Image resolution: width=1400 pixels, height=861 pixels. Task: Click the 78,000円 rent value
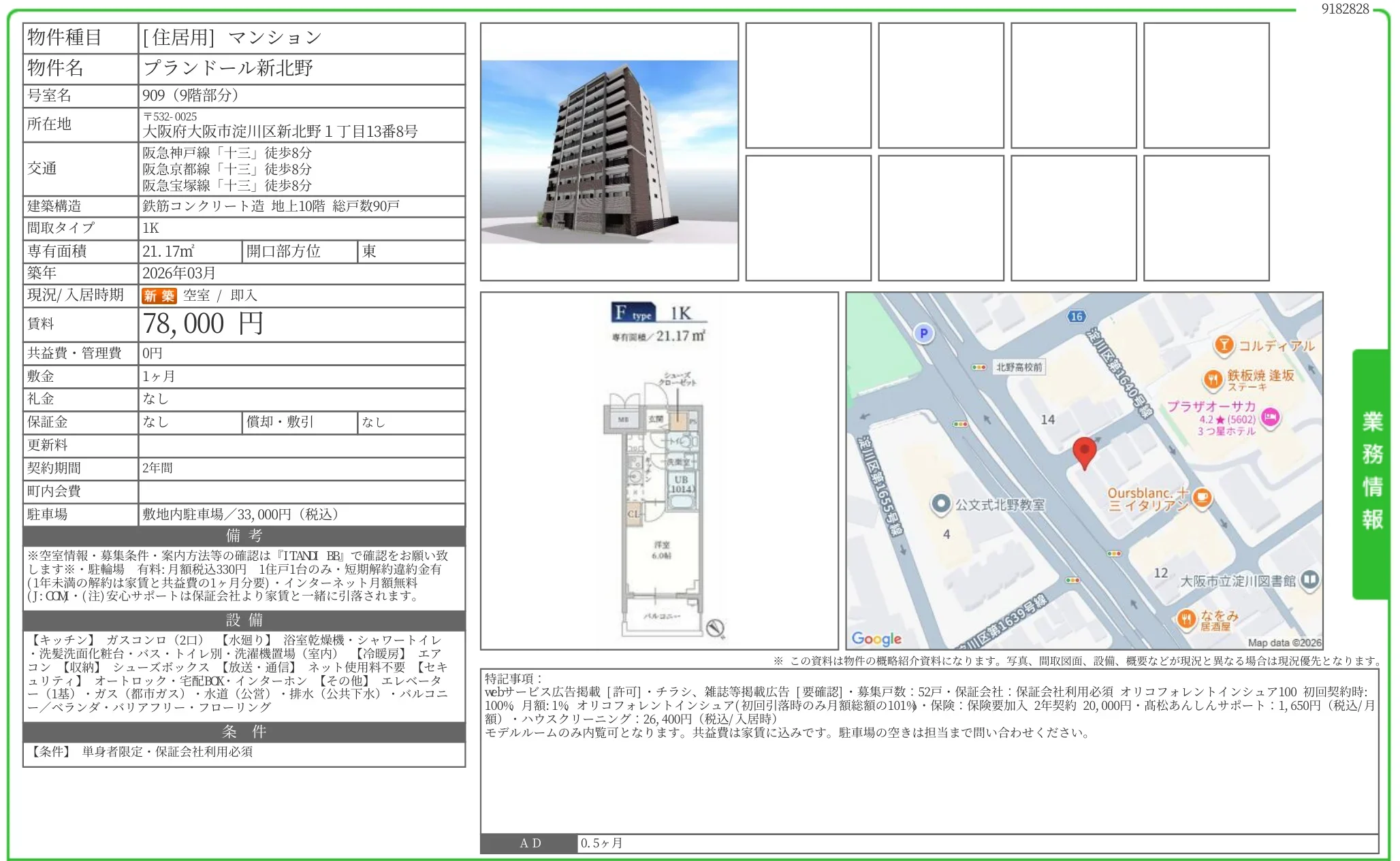tap(203, 324)
